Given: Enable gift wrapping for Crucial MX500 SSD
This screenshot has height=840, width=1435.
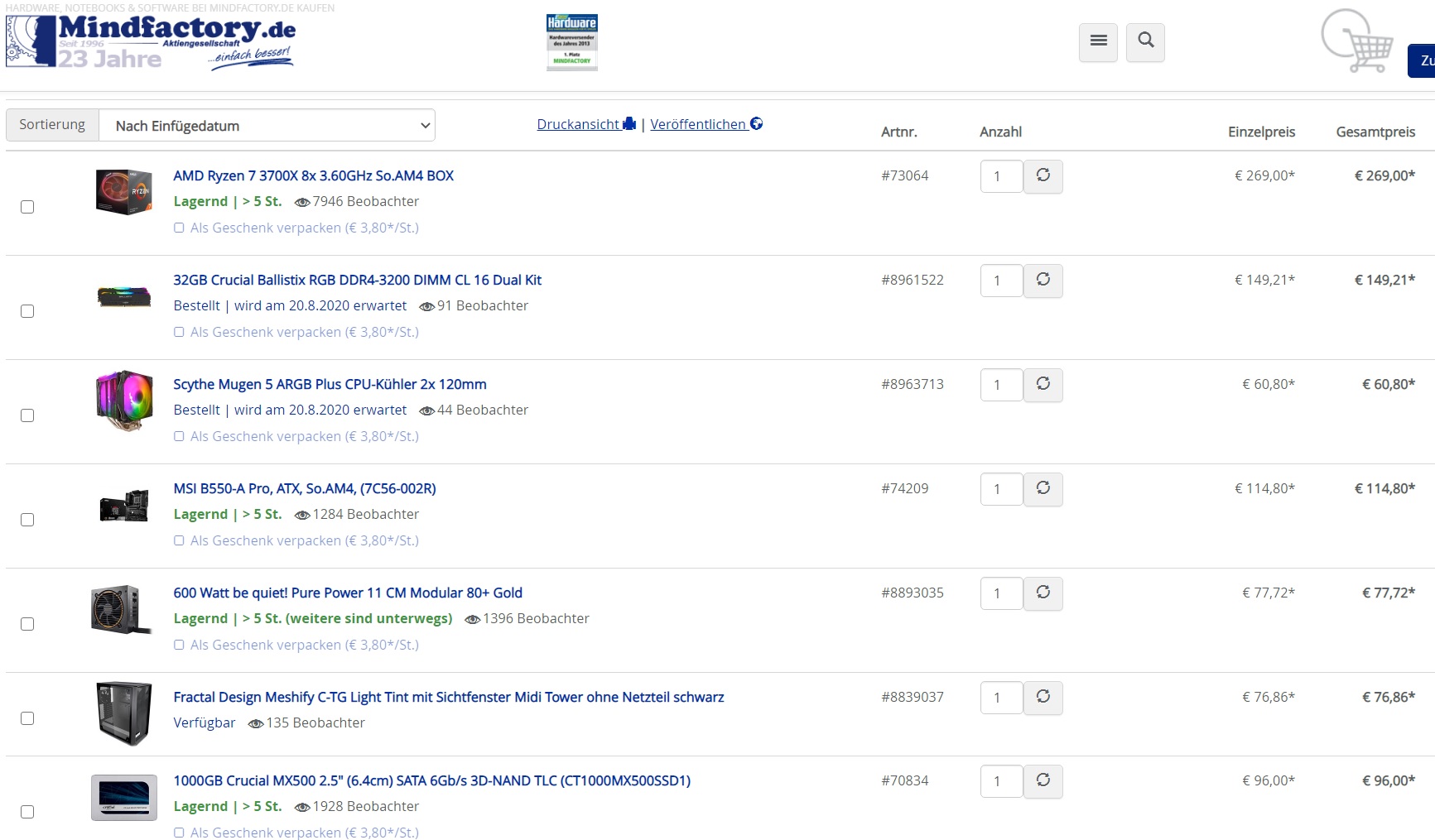Looking at the screenshot, I should [179, 833].
